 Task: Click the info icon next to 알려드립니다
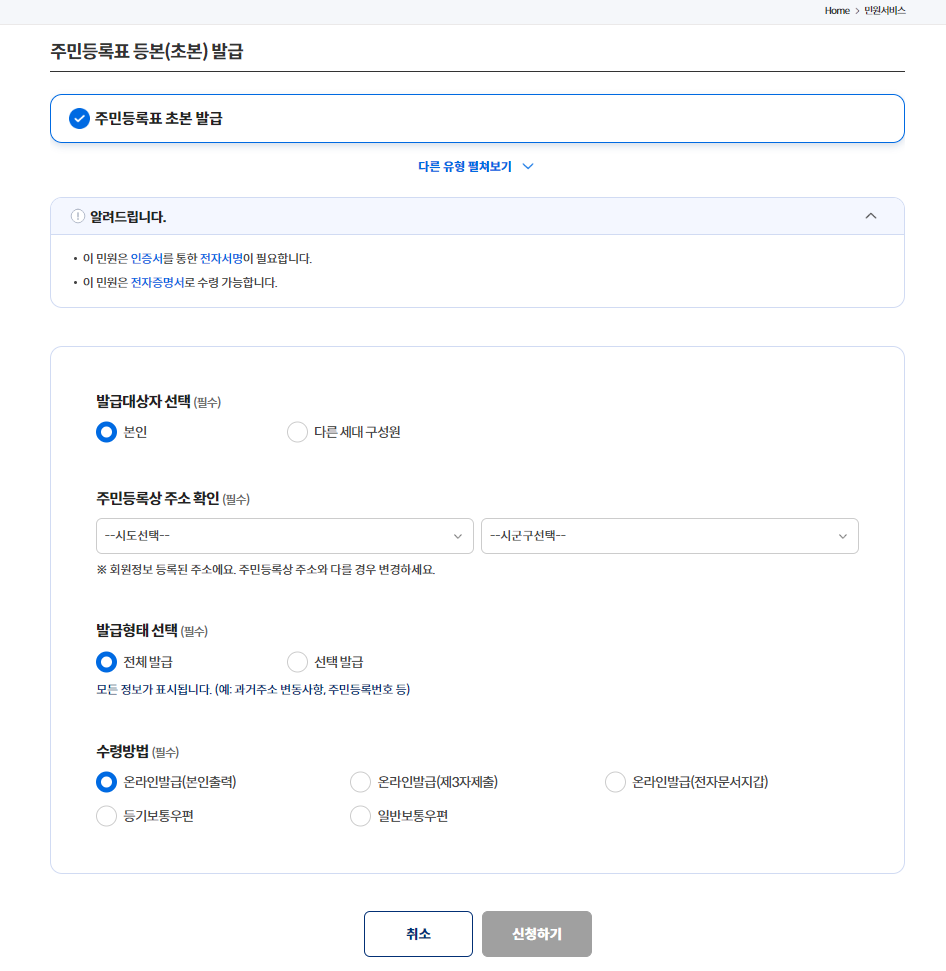[x=77, y=216]
